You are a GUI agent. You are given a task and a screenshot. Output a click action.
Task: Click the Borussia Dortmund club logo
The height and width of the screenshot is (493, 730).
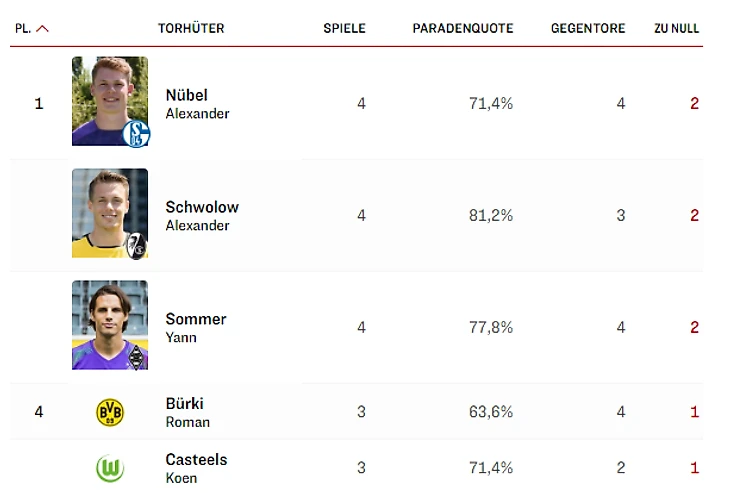[x=110, y=412]
